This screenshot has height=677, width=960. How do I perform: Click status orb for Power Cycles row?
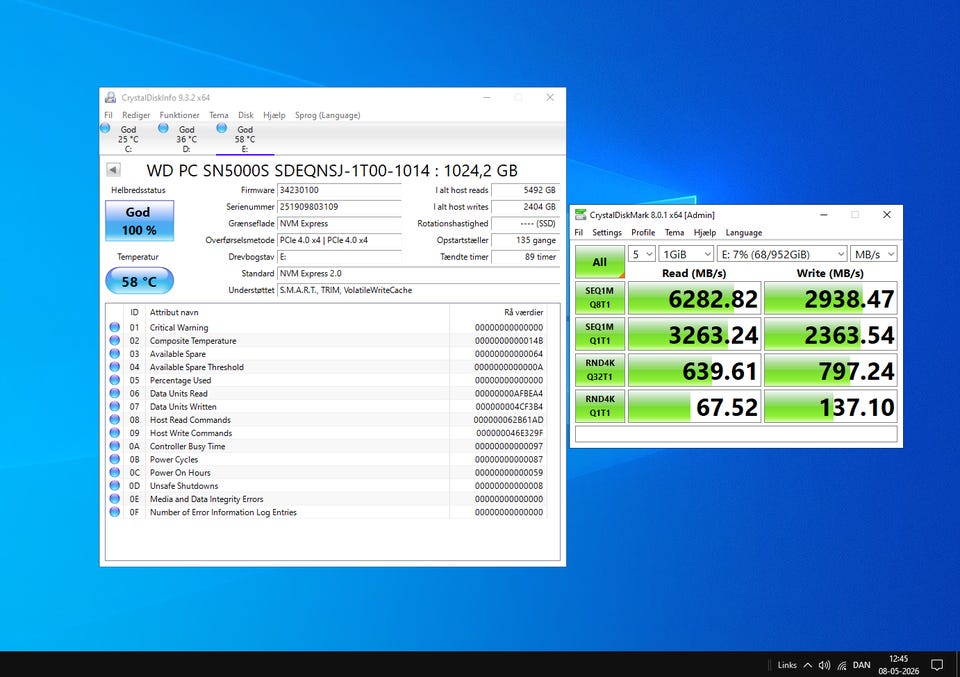pyautogui.click(x=114, y=459)
